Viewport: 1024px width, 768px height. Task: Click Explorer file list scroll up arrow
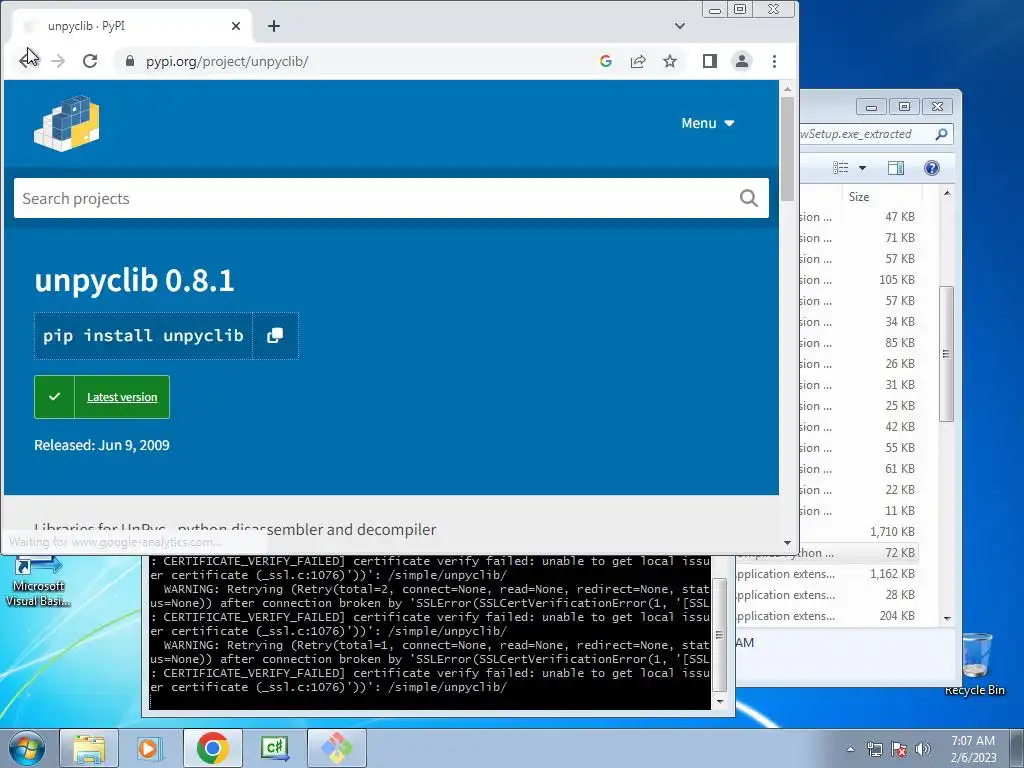947,193
